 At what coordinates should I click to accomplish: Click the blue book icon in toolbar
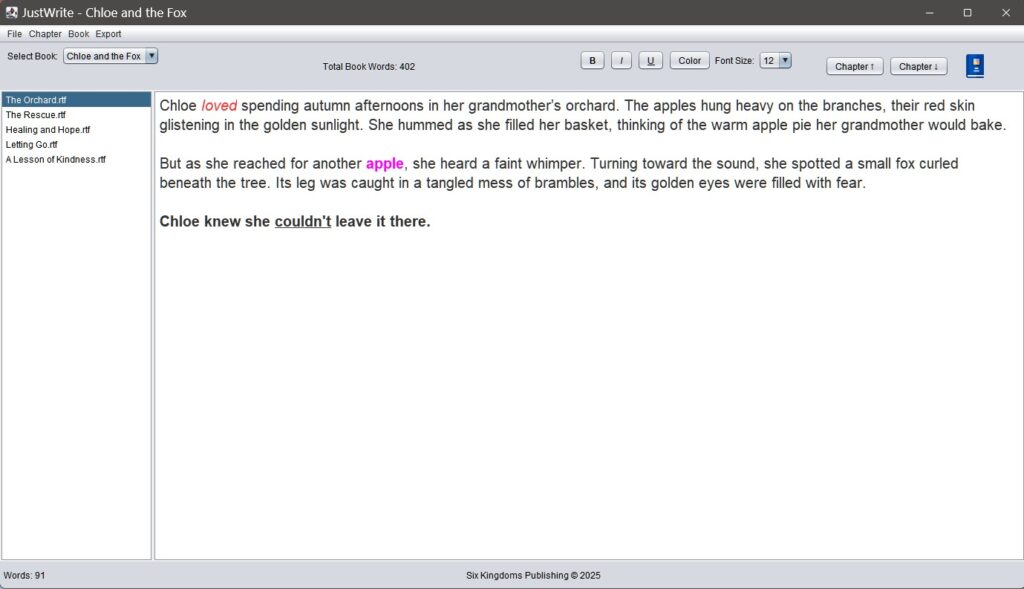pos(975,66)
